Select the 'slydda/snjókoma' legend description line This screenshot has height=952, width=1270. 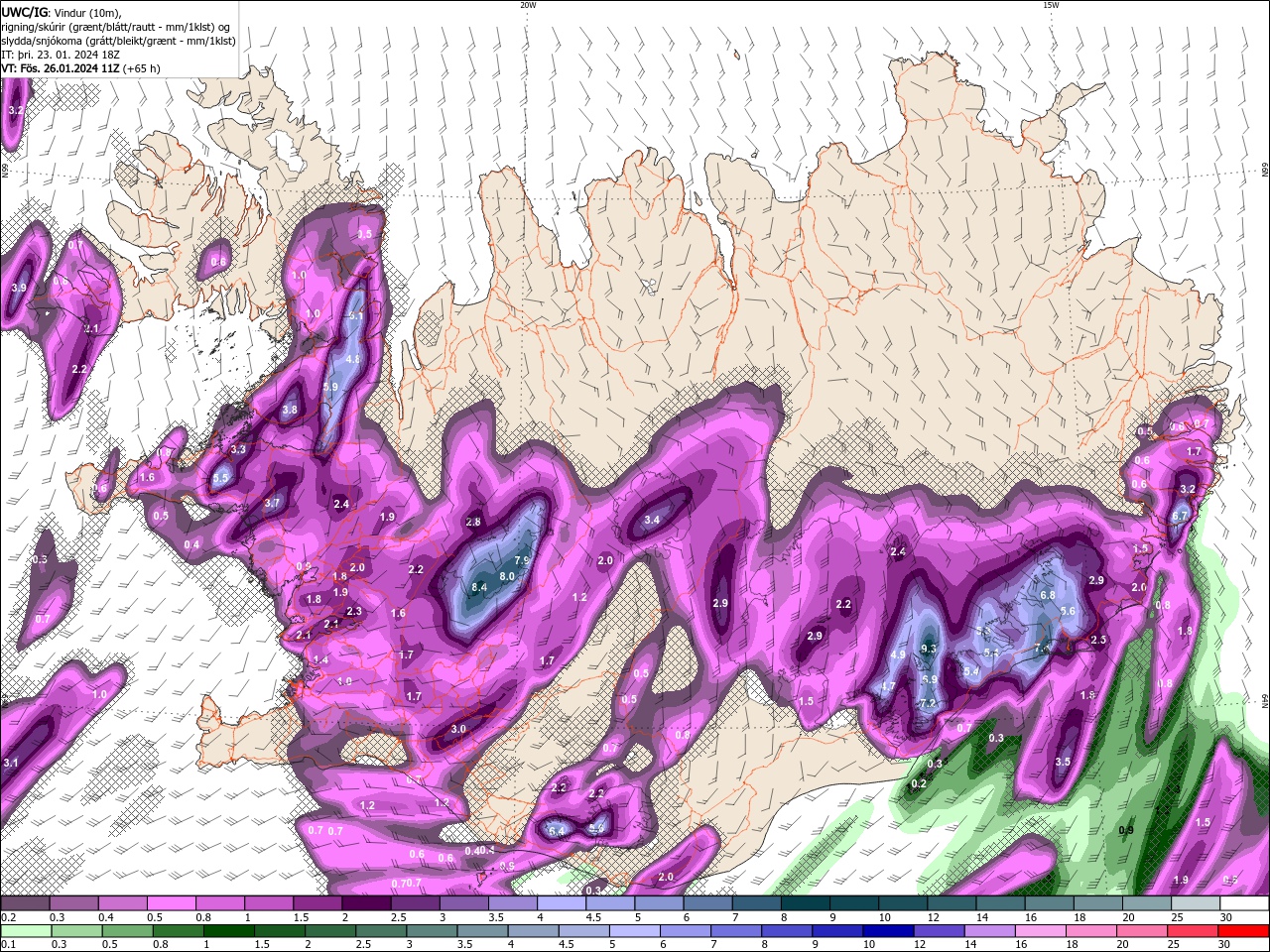(x=118, y=41)
